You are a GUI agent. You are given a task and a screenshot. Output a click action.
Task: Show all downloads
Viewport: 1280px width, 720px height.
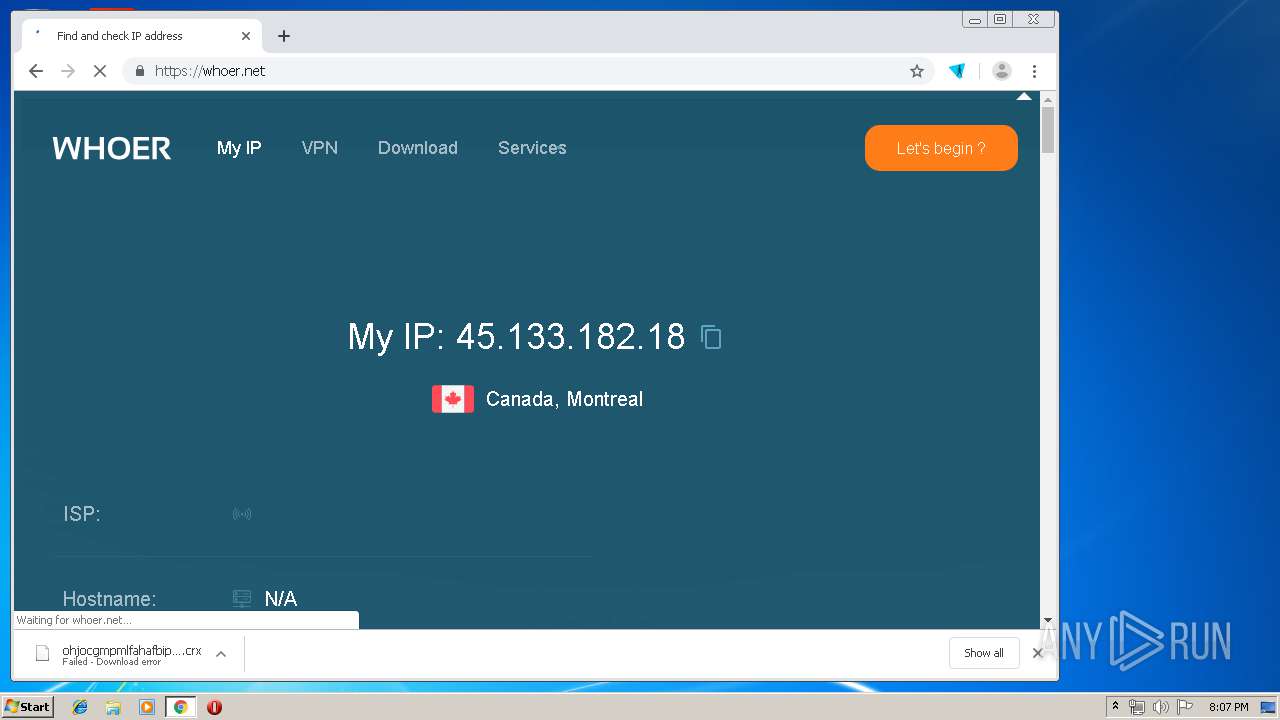click(984, 653)
